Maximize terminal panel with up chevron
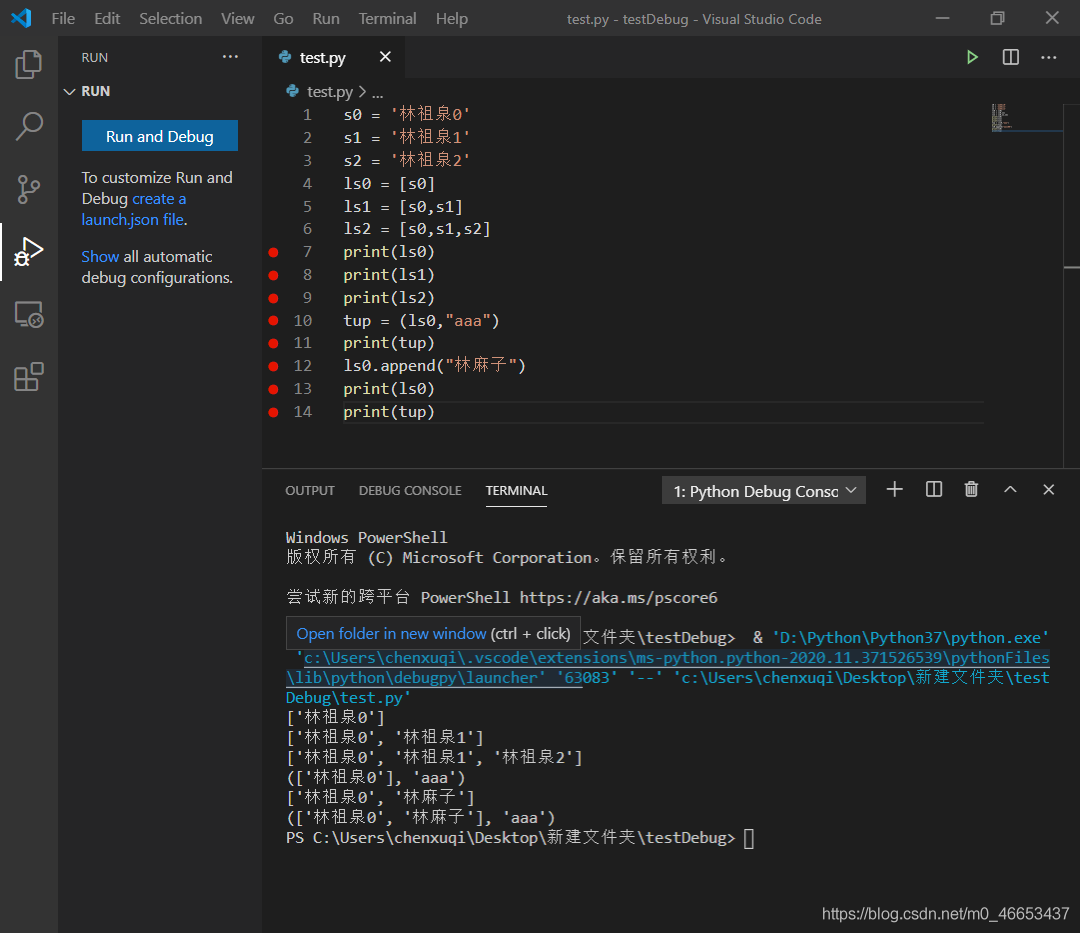Image resolution: width=1080 pixels, height=933 pixels. (x=1010, y=489)
